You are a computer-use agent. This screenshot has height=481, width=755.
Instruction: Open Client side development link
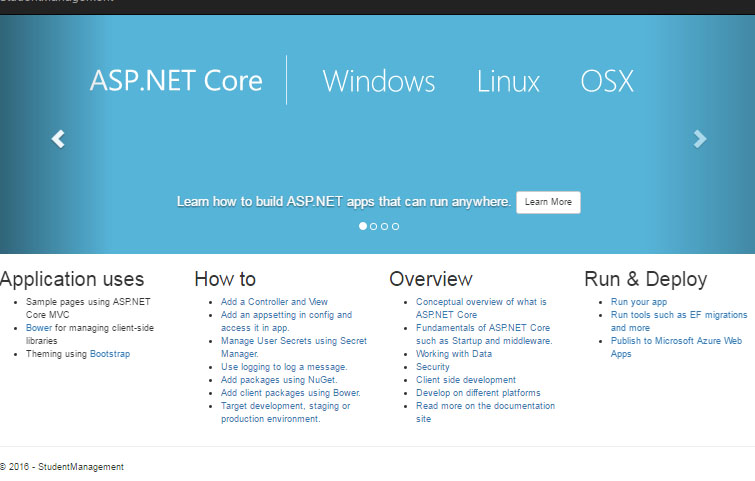point(466,380)
